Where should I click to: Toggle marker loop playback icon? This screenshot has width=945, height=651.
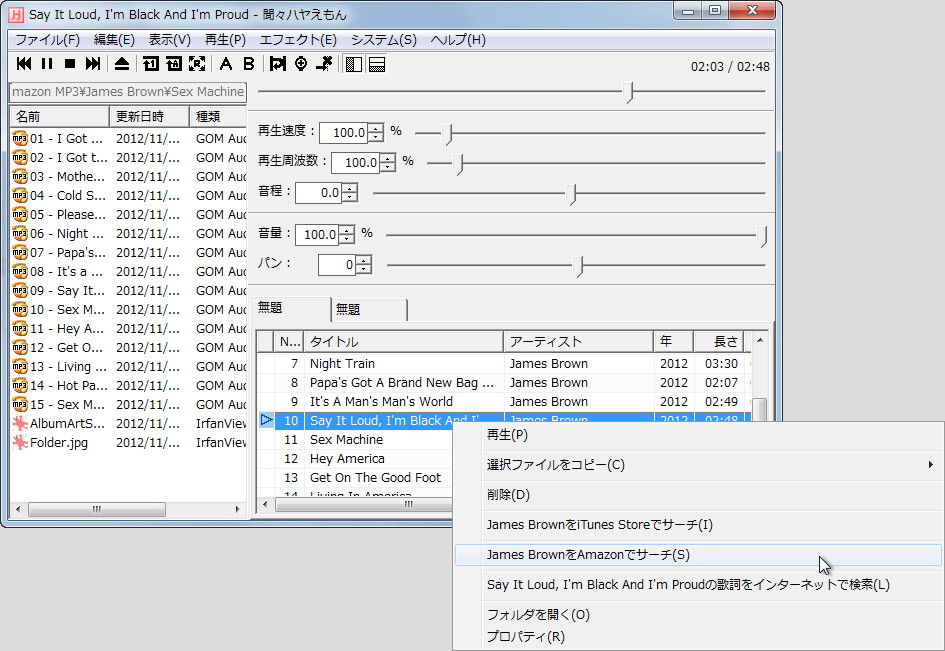pyautogui.click(x=278, y=64)
